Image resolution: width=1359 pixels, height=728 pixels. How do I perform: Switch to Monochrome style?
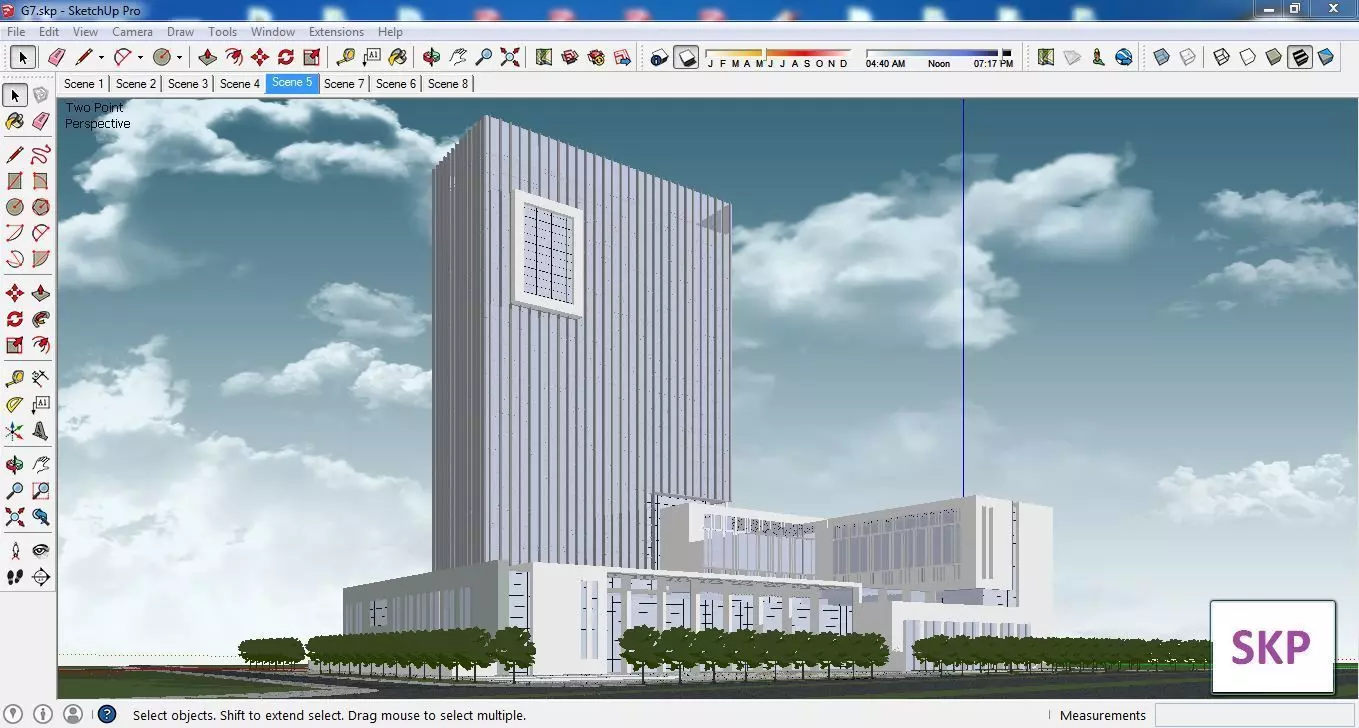click(x=1326, y=57)
